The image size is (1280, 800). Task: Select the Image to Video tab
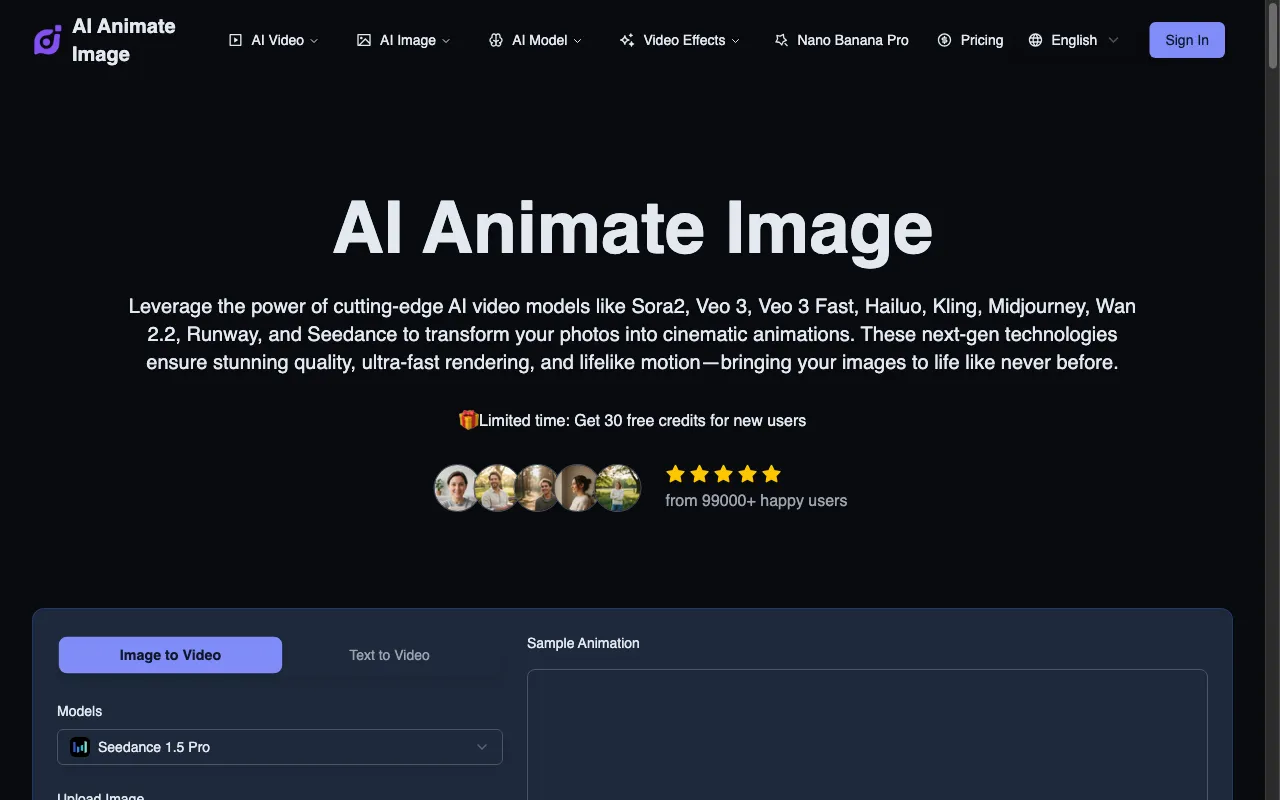click(170, 655)
